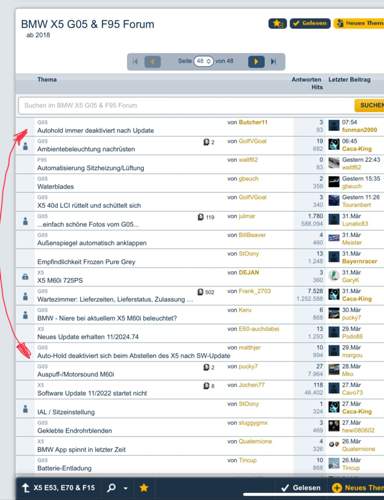Open thread Neues Update erhalten 11/2024.74
Image resolution: width=384 pixels, height=500 pixels.
click(88, 337)
